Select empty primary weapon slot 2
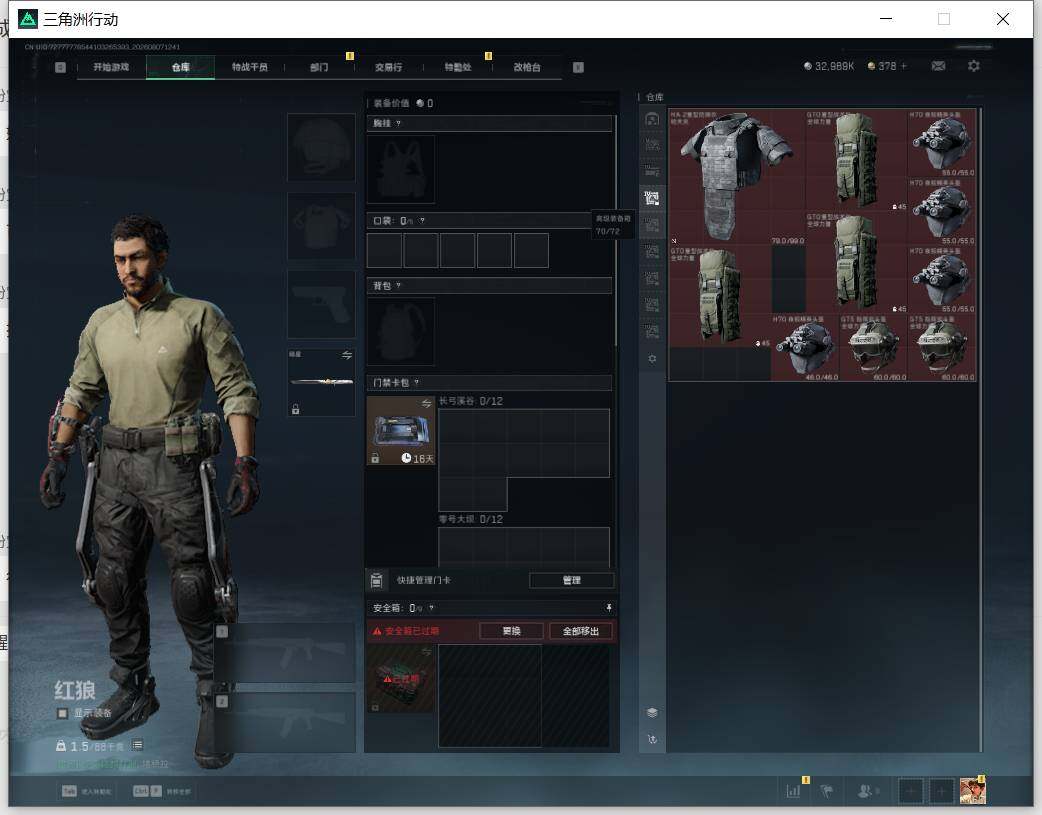Screen dimensions: 1042x815 [286, 723]
